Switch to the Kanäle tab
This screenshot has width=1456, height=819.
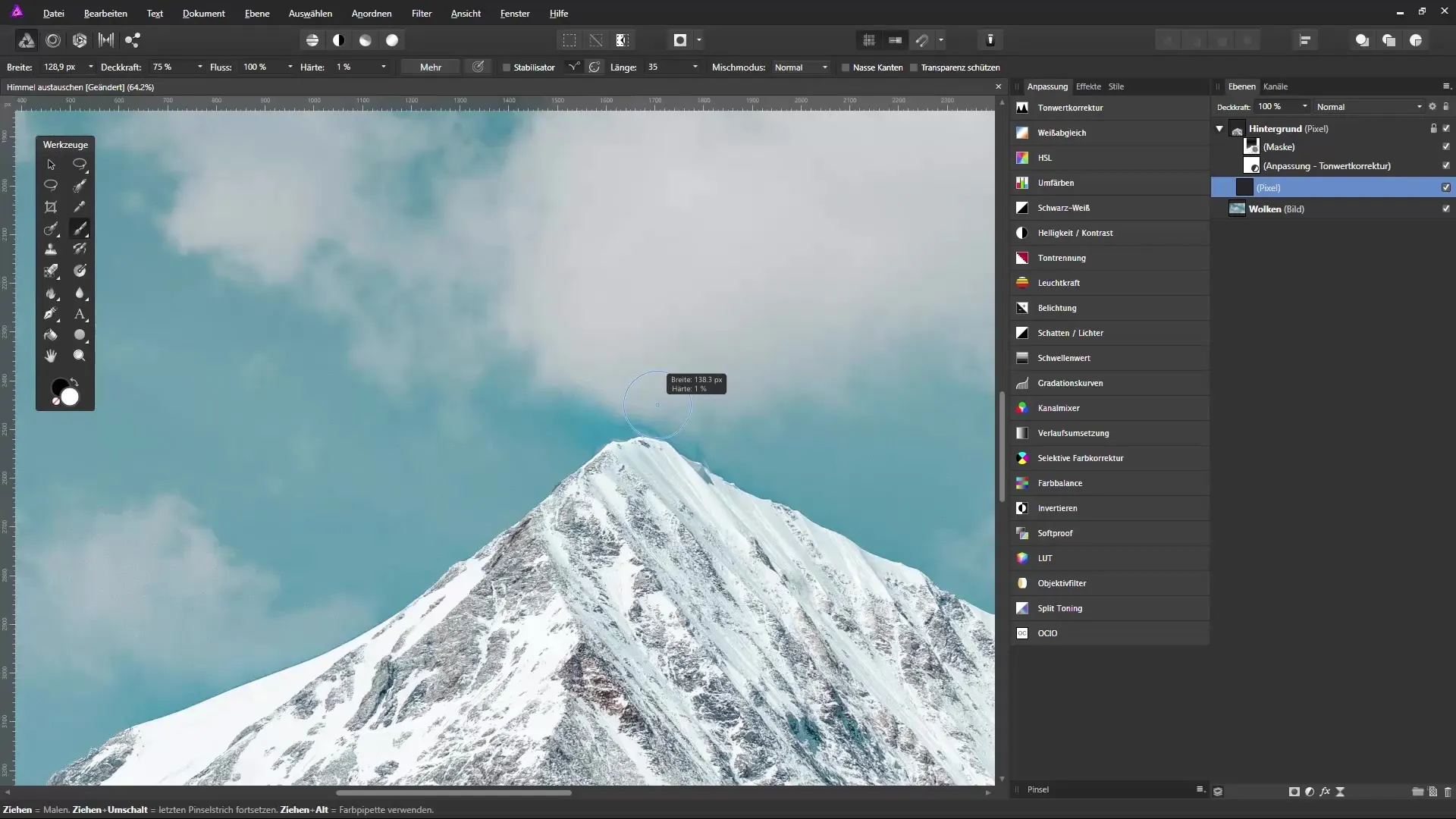(1276, 86)
